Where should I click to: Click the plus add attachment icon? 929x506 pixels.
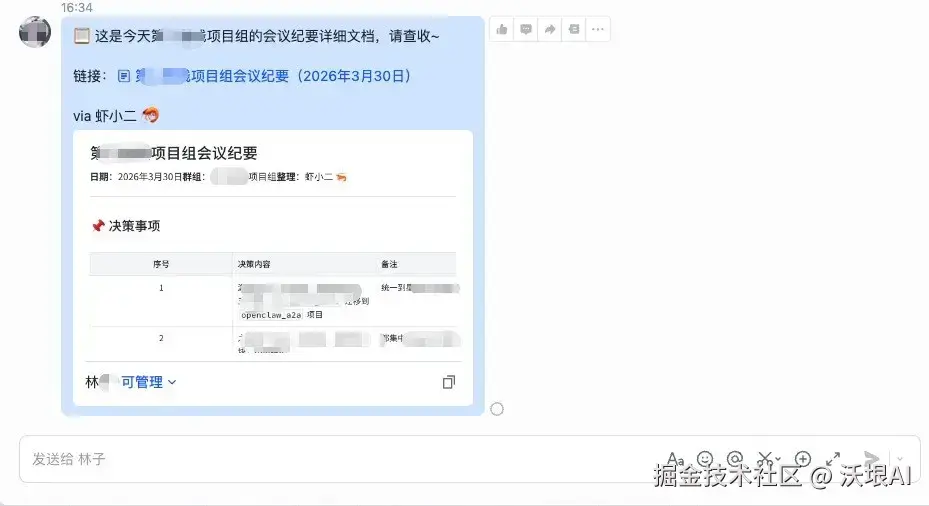803,459
